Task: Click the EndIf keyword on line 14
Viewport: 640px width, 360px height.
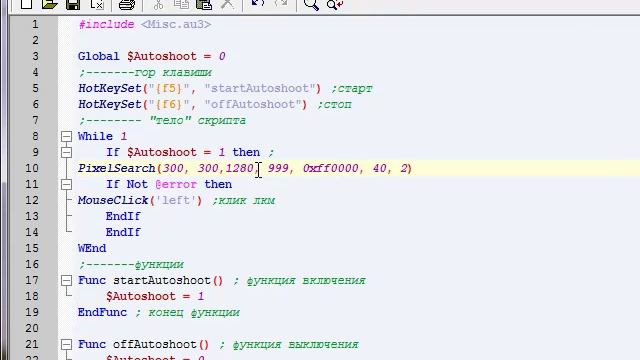Action: [123, 232]
